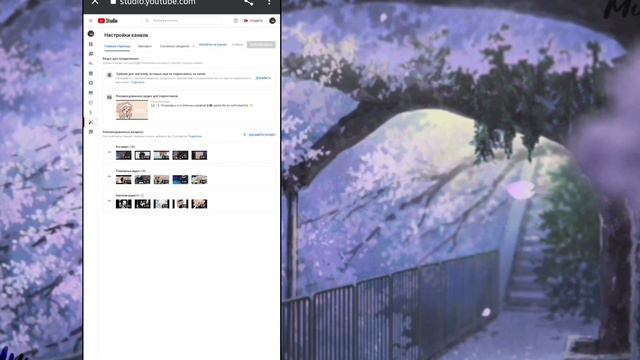
Task: Open third thumbnail in 'Все видео' row
Action: tap(161, 155)
